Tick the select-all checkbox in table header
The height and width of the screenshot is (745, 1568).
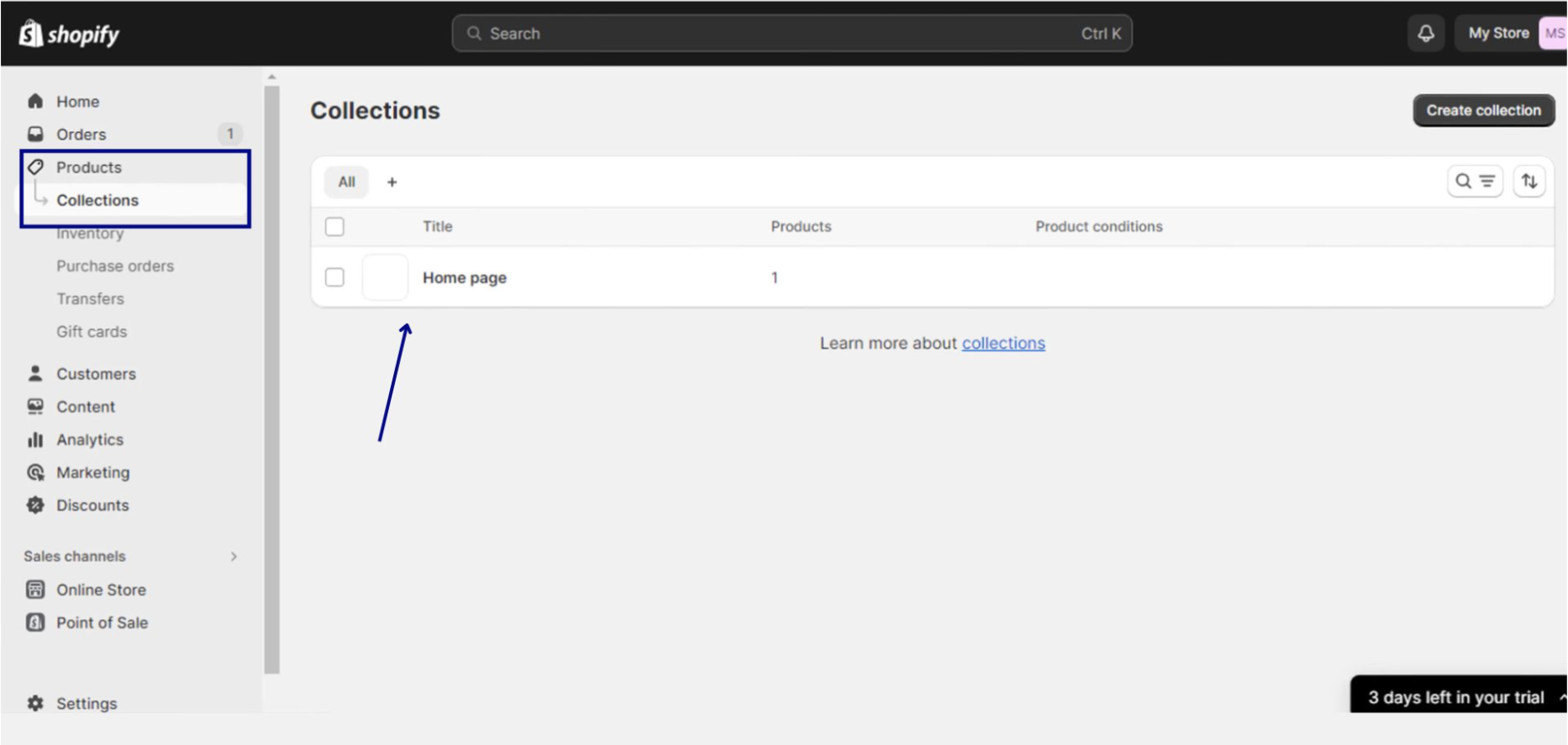pos(334,226)
